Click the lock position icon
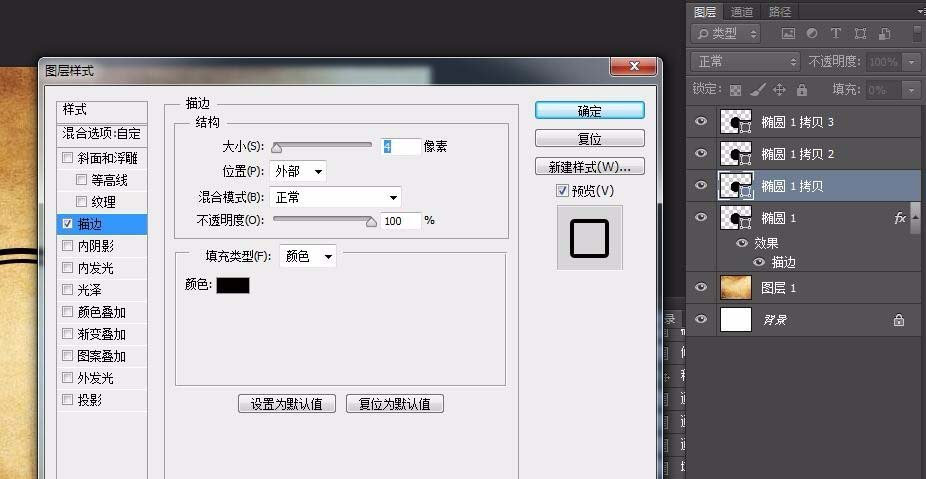926x479 pixels. 779,90
